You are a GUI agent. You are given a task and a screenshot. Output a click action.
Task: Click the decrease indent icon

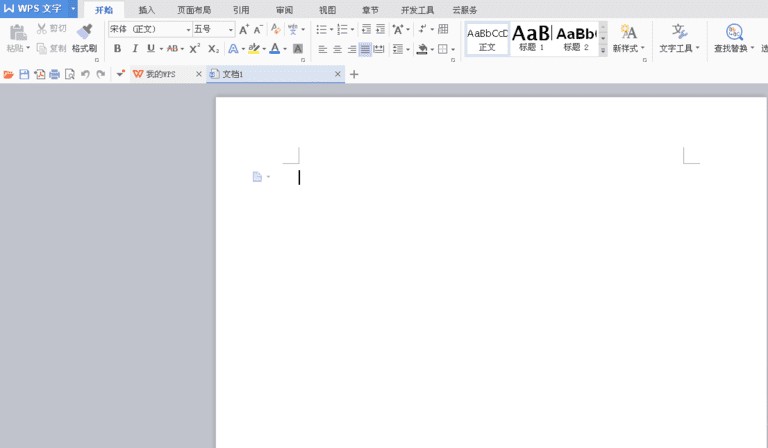pyautogui.click(x=366, y=29)
